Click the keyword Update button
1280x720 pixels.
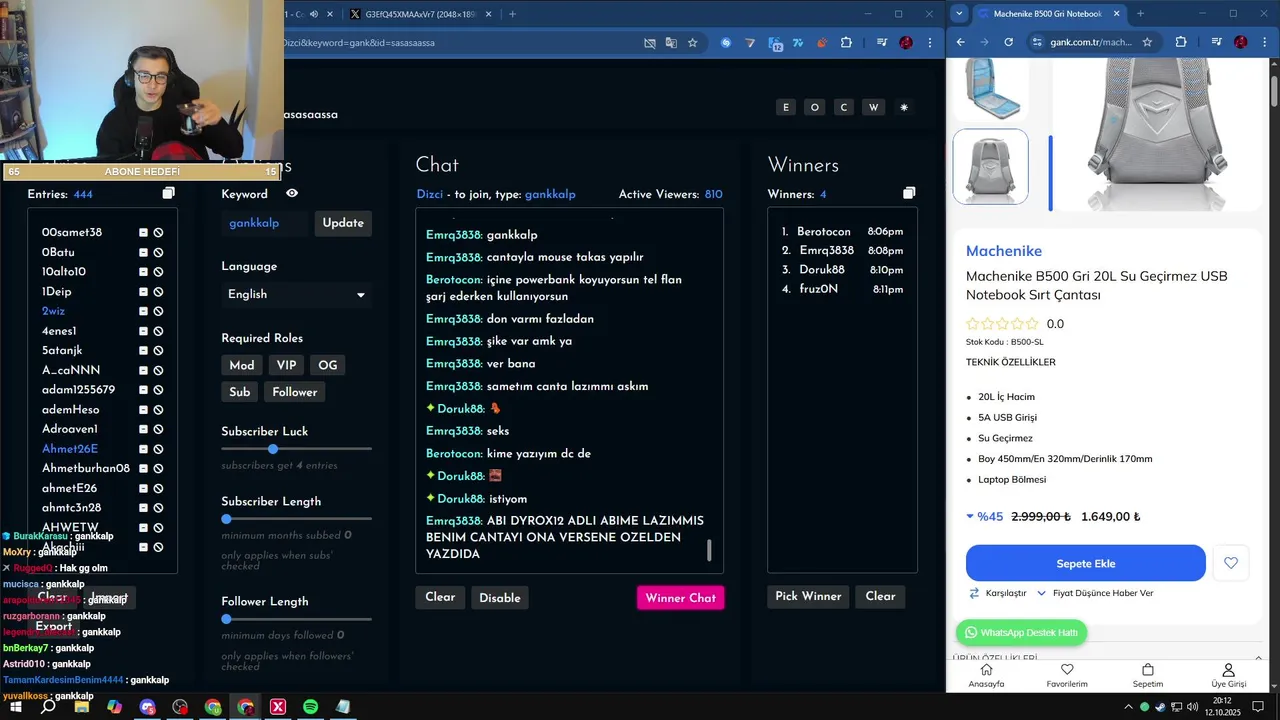343,223
